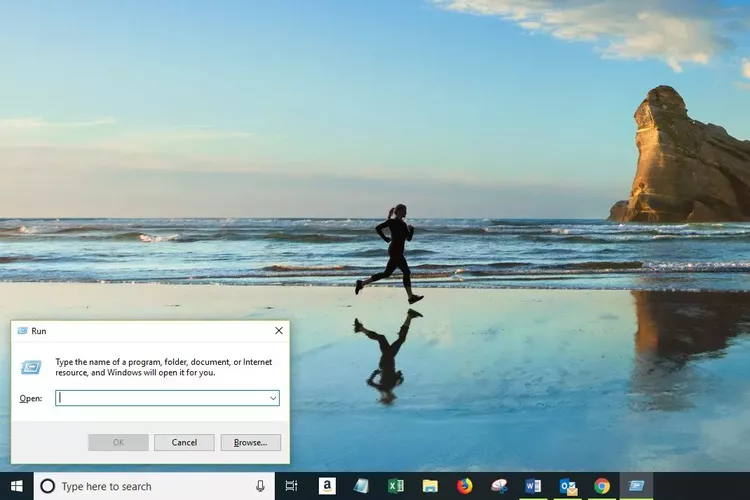Click the microphone icon in search box
This screenshot has width=750, height=500.
tap(260, 486)
